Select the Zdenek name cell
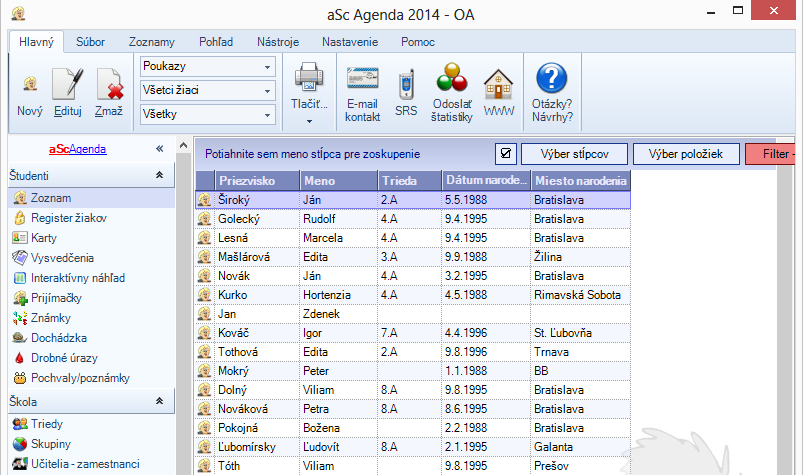This screenshot has height=475, width=803. [339, 314]
